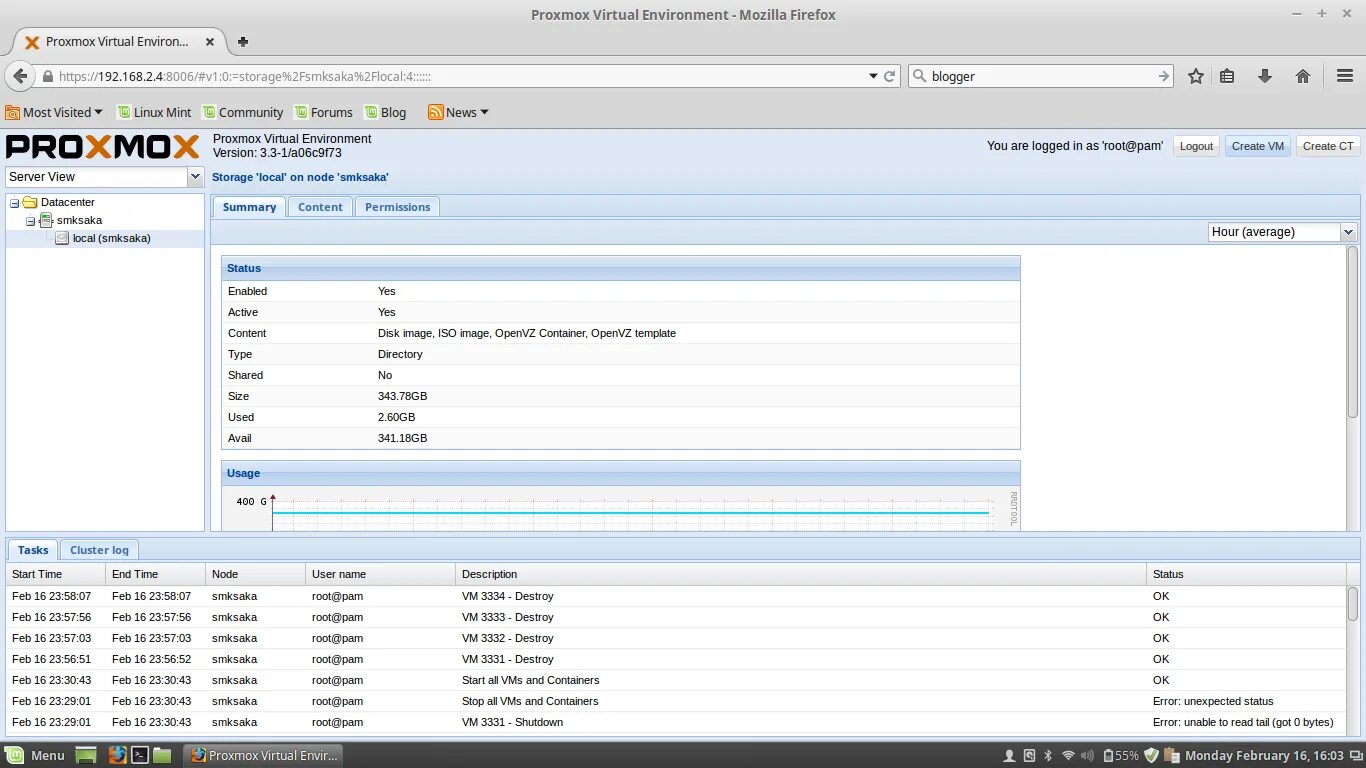
Task: Click the Logout button
Action: 1196,146
